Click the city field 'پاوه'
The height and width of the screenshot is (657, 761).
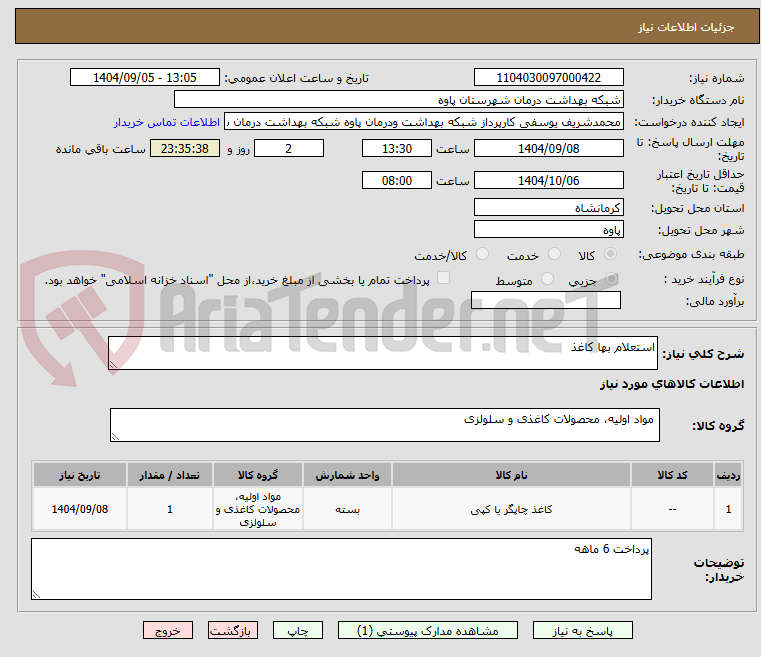pyautogui.click(x=548, y=230)
